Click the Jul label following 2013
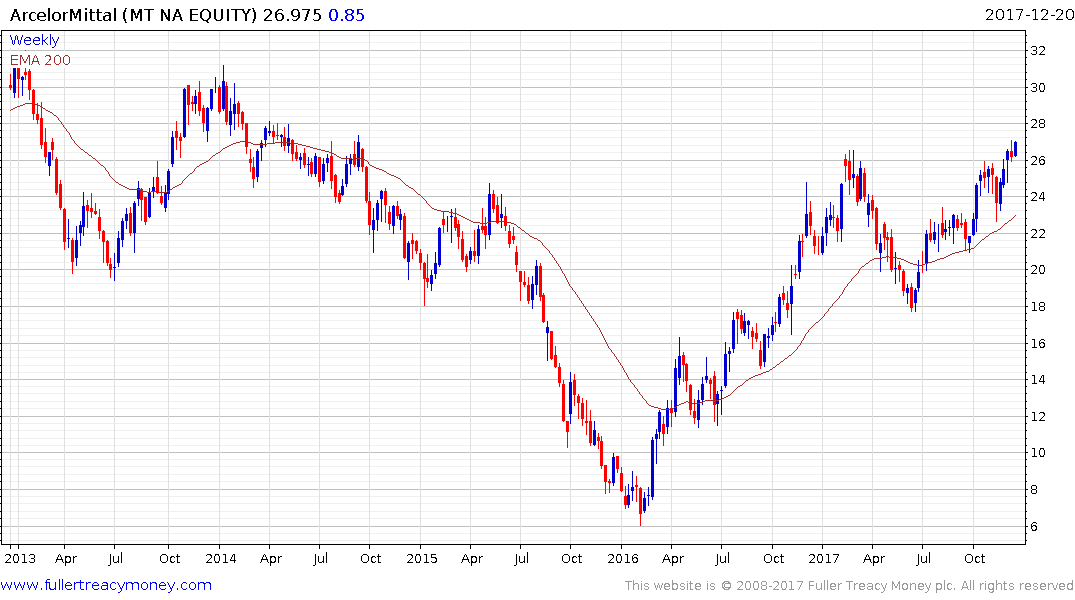This screenshot has height=600, width=1075. [115, 558]
